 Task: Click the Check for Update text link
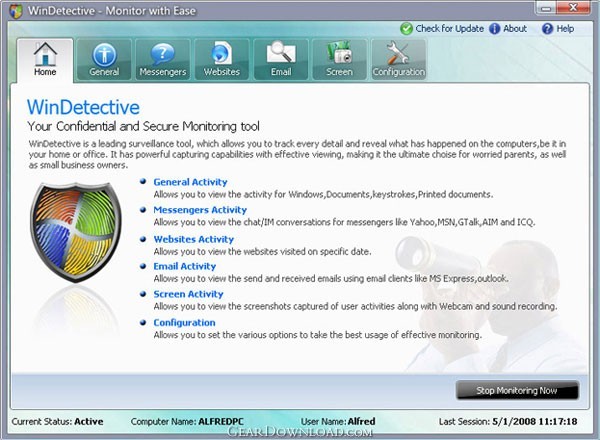coord(450,29)
